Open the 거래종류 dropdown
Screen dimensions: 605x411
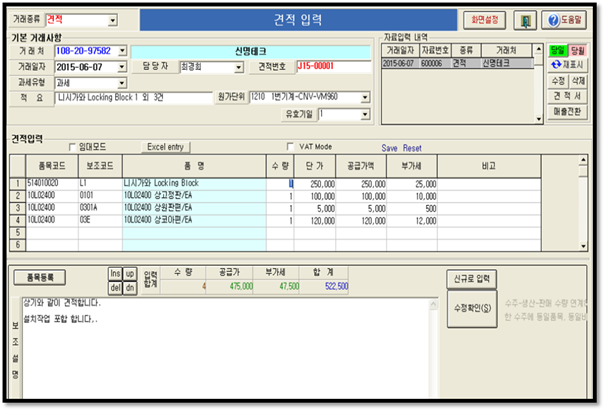[x=110, y=19]
